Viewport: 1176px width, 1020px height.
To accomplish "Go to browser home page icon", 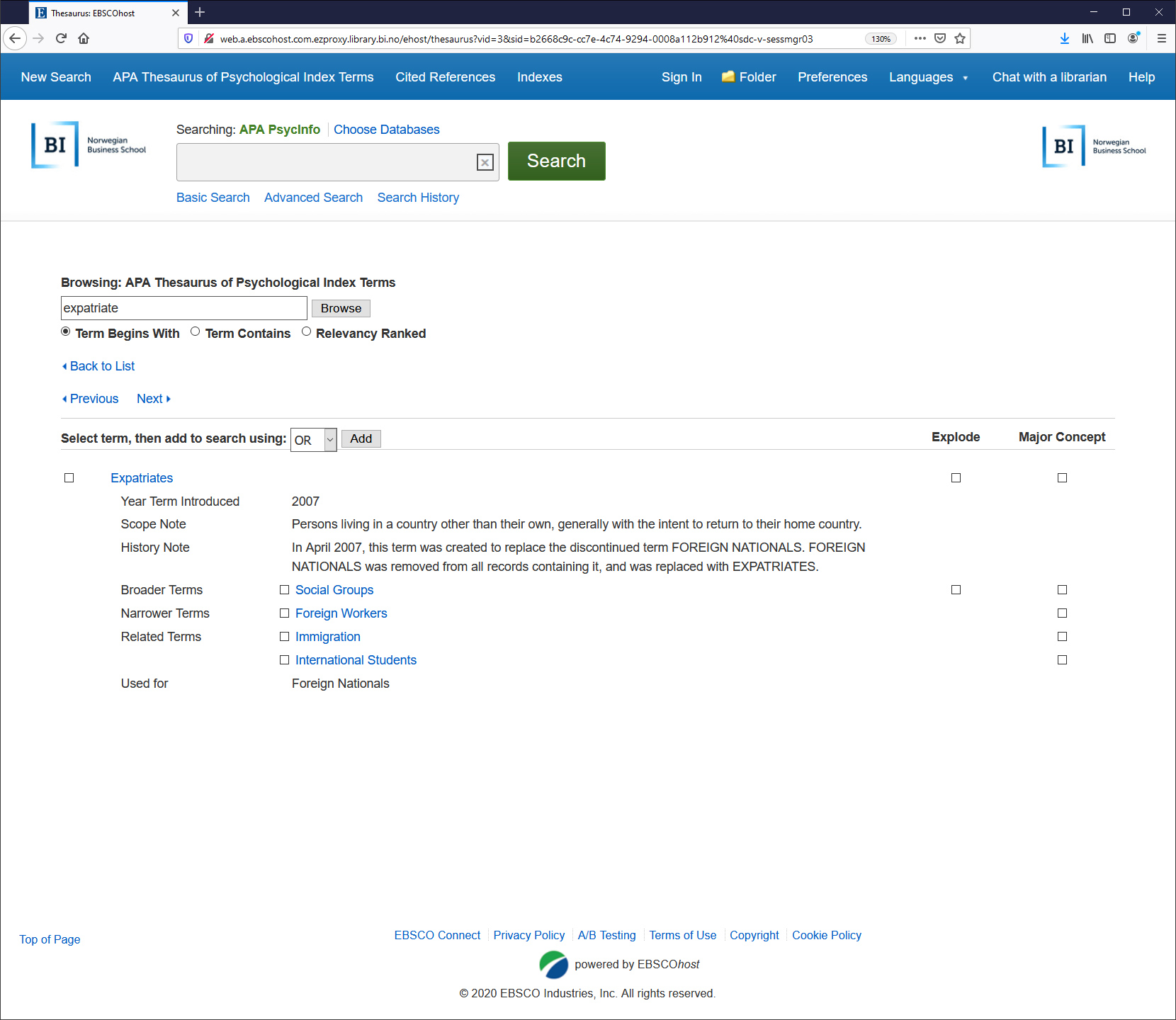I will (84, 38).
